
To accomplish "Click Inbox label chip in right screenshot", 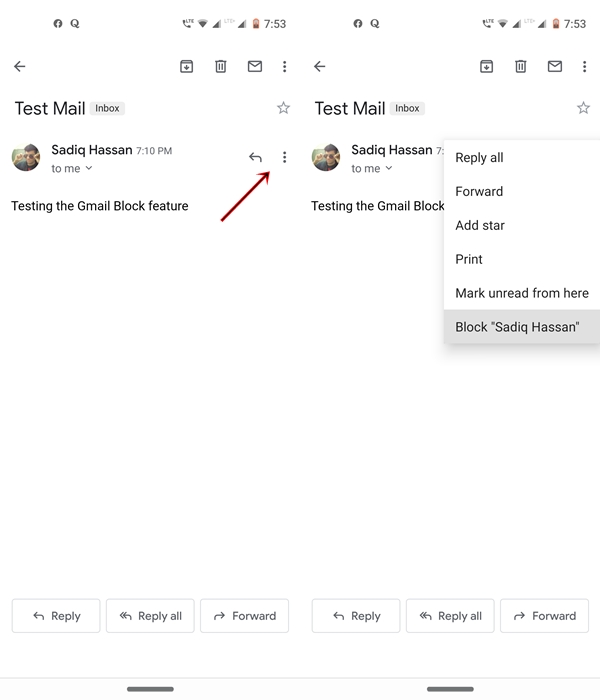I will pyautogui.click(x=407, y=108).
